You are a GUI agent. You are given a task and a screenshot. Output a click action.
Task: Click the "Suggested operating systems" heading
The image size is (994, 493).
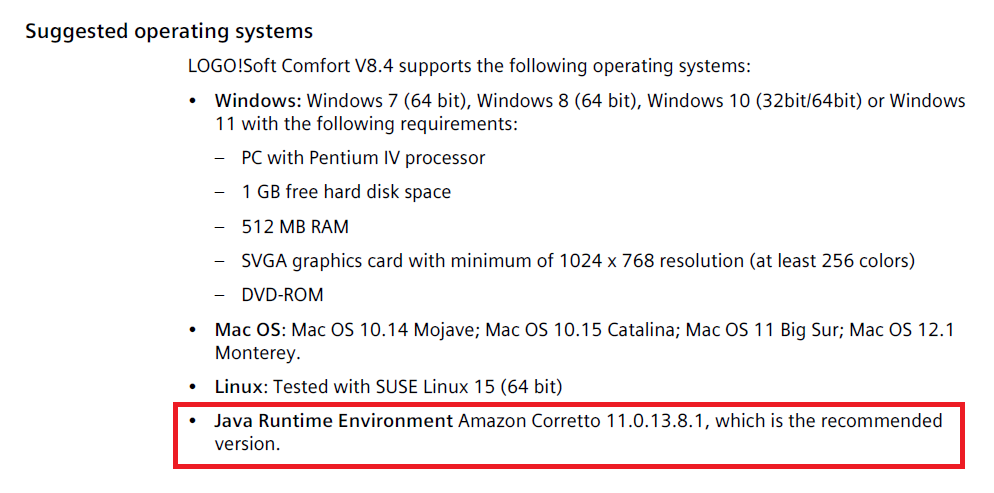tap(168, 31)
